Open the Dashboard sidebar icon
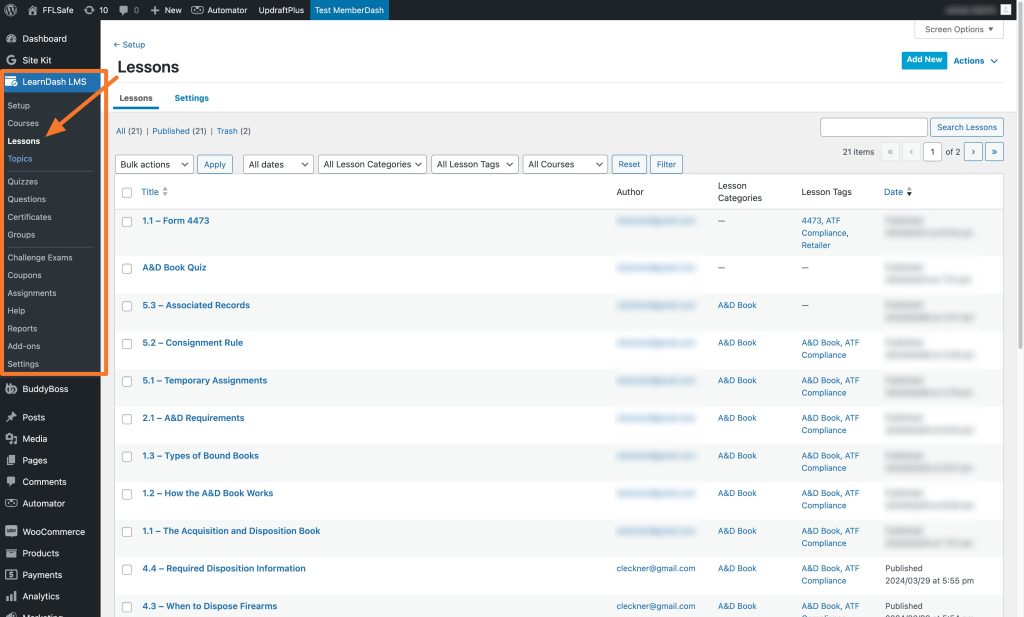This screenshot has height=617, width=1024. point(11,39)
